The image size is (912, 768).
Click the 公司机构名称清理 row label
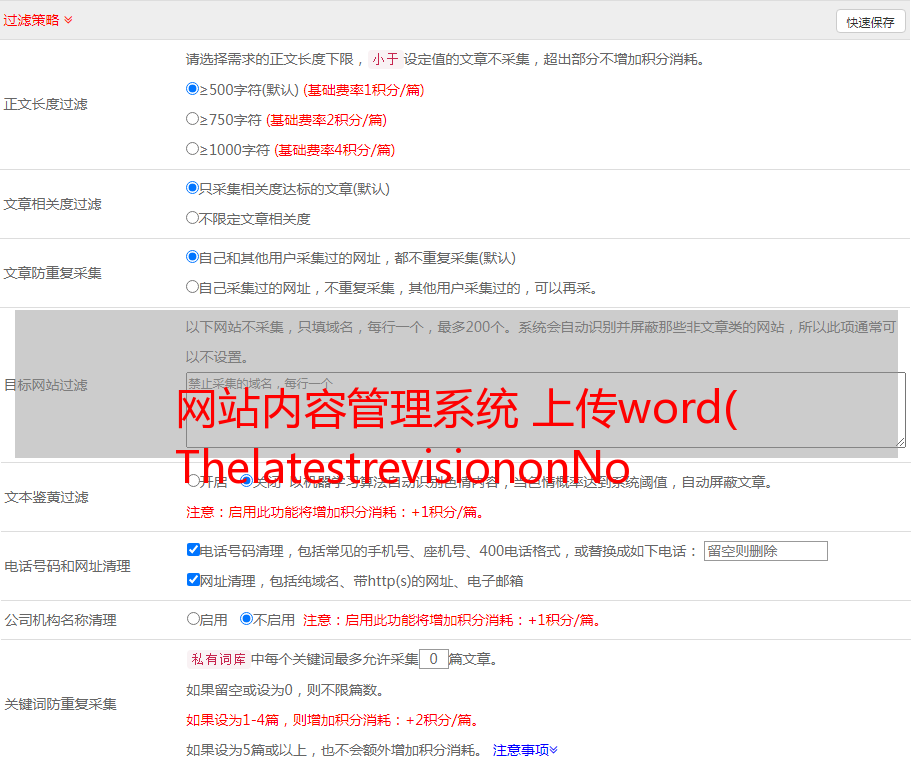(60, 620)
